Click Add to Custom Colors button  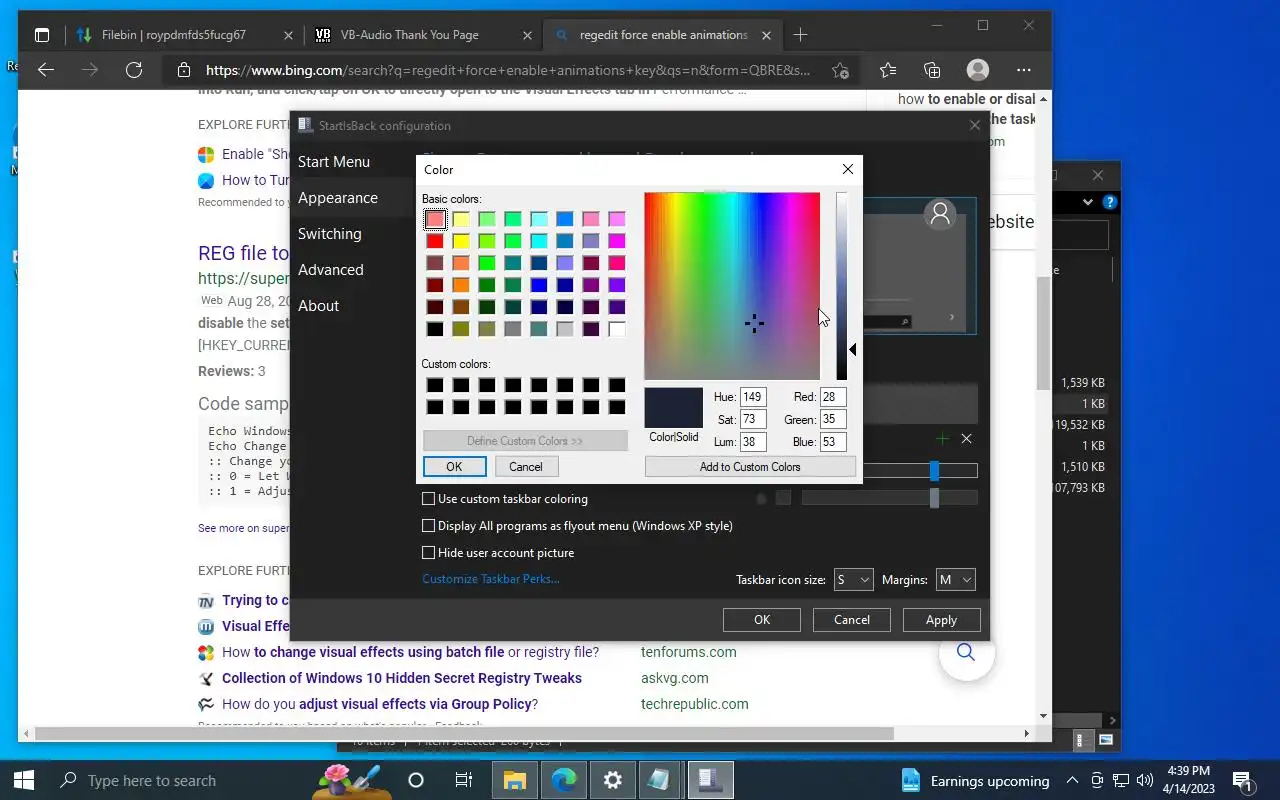point(750,467)
